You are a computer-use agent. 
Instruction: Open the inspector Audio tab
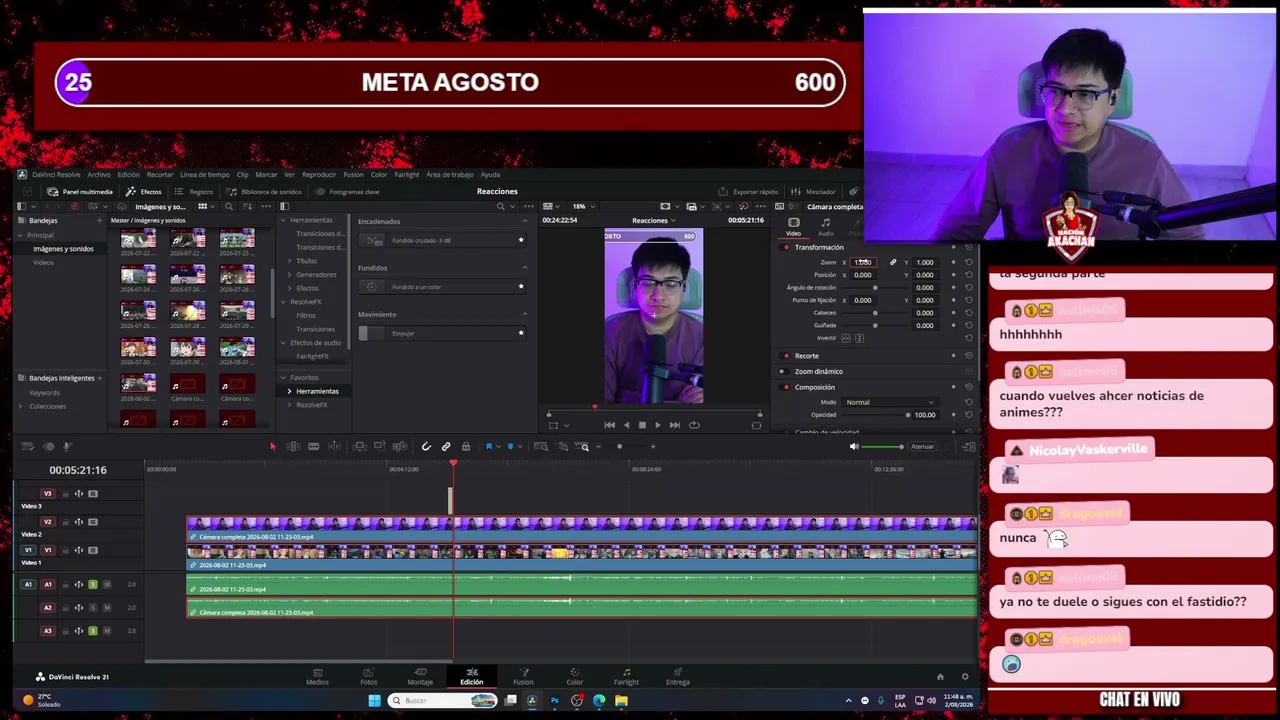pos(825,227)
